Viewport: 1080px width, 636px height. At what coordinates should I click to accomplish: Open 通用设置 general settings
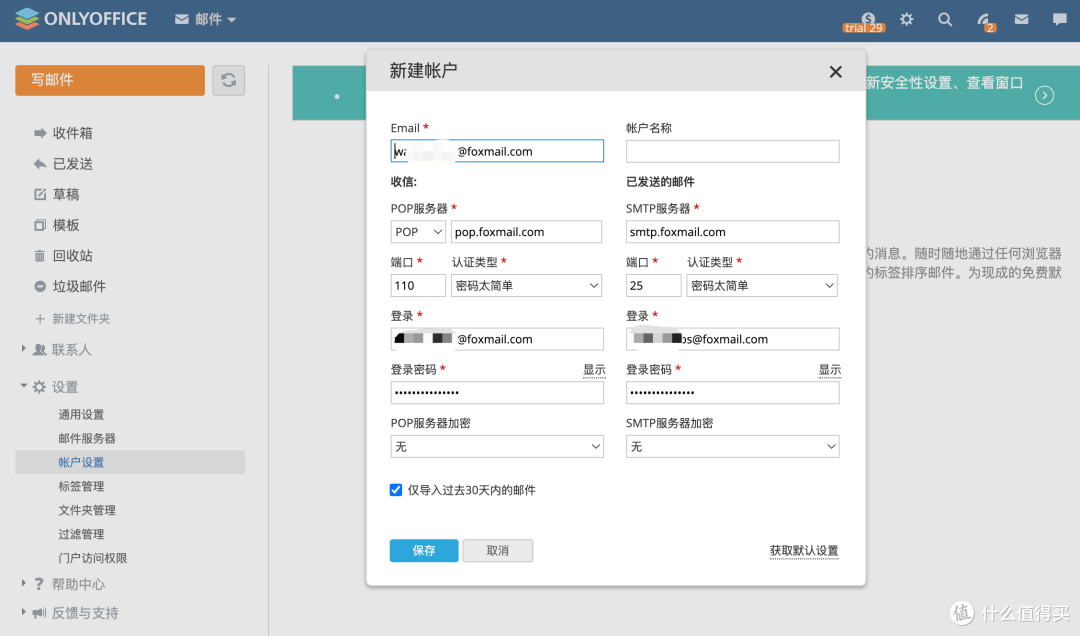point(81,415)
